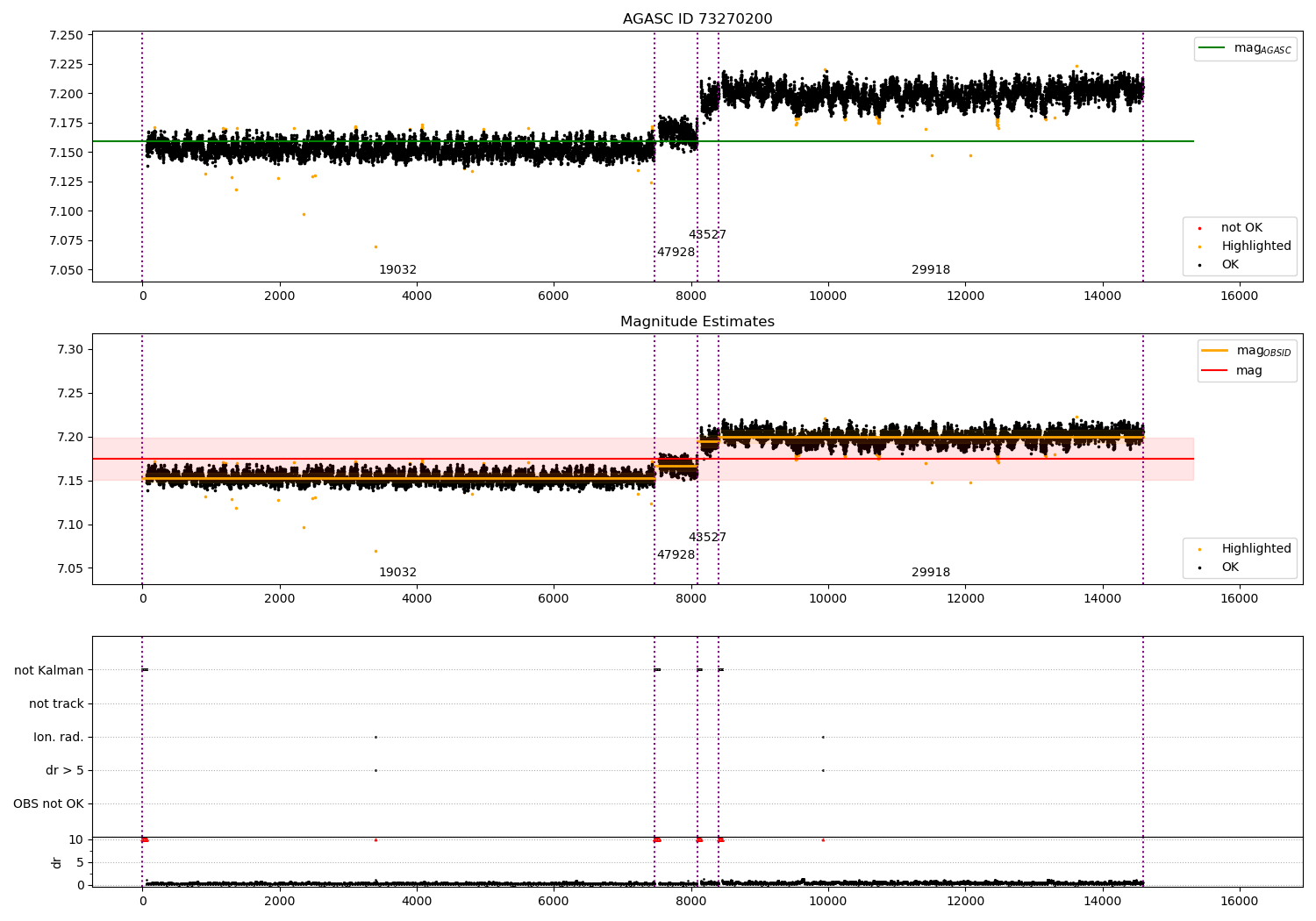Click the 7.100 y-axis tick label
Screen dimensions: 1316x921
pos(67,211)
